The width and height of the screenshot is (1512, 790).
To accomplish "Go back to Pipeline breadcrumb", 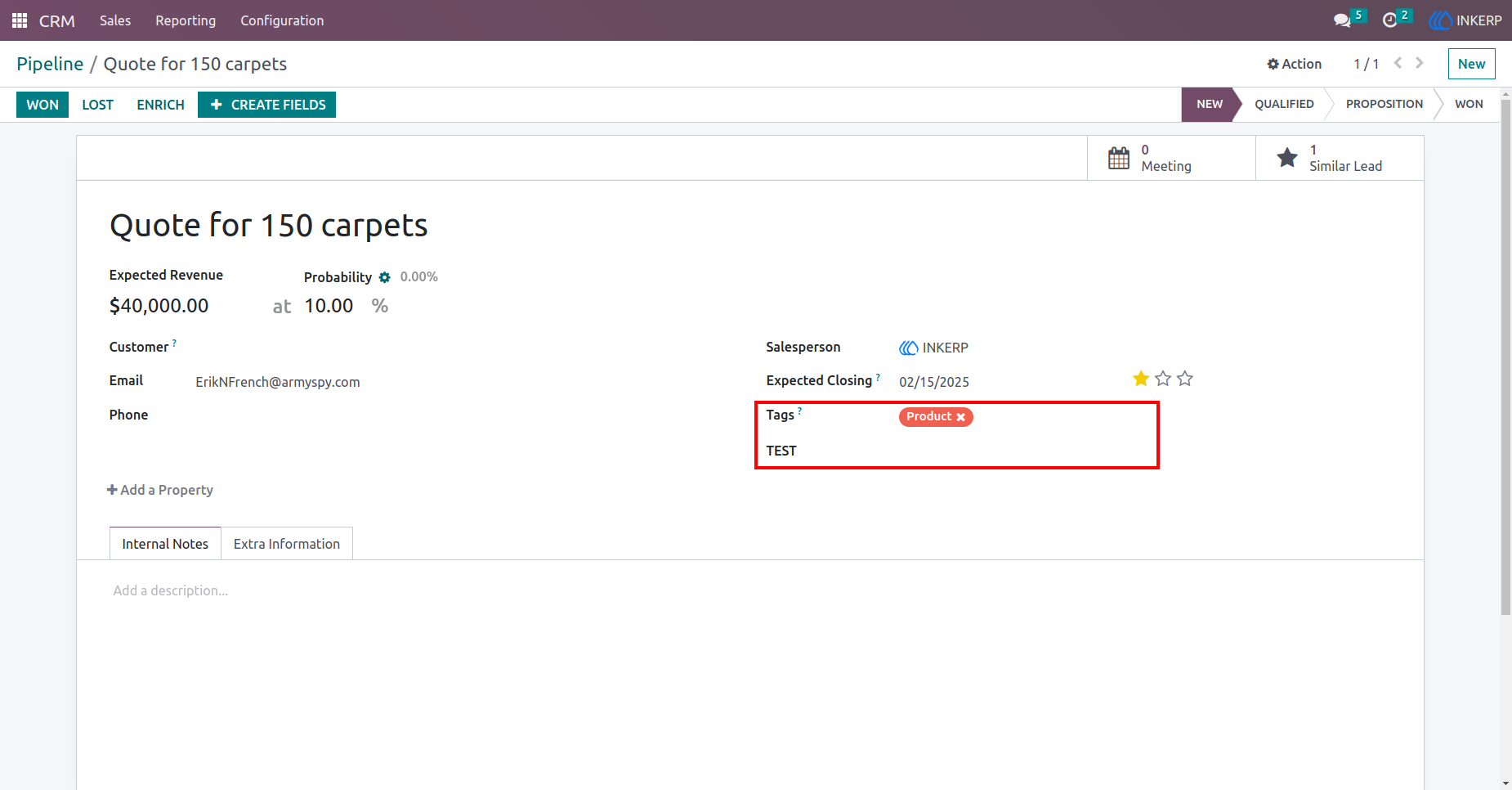I will coord(50,64).
